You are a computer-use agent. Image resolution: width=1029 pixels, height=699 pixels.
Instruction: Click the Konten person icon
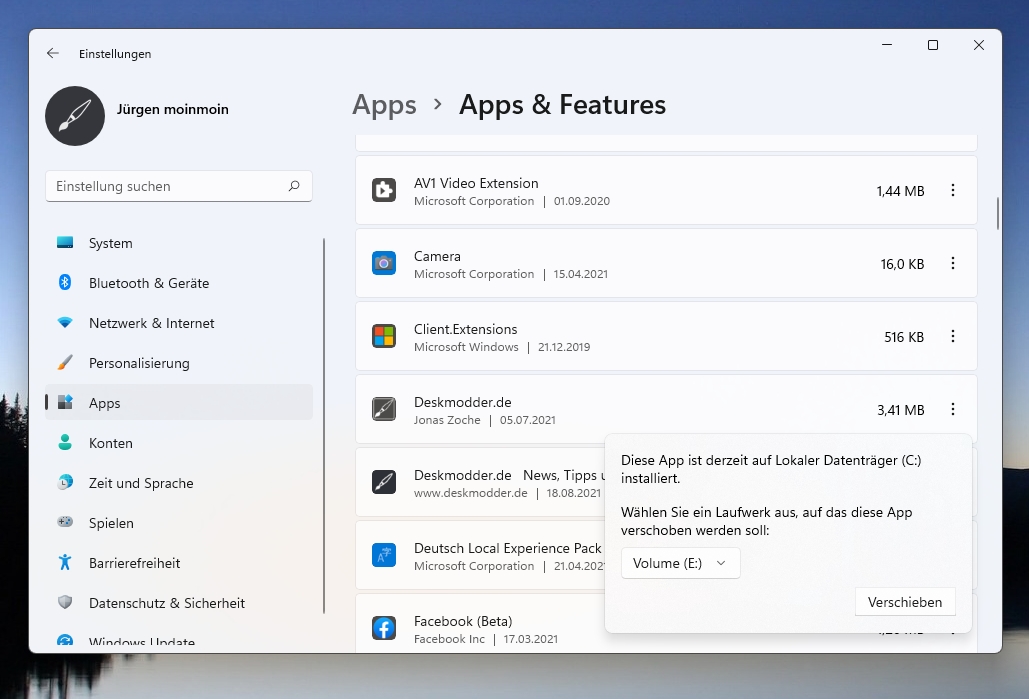point(65,442)
